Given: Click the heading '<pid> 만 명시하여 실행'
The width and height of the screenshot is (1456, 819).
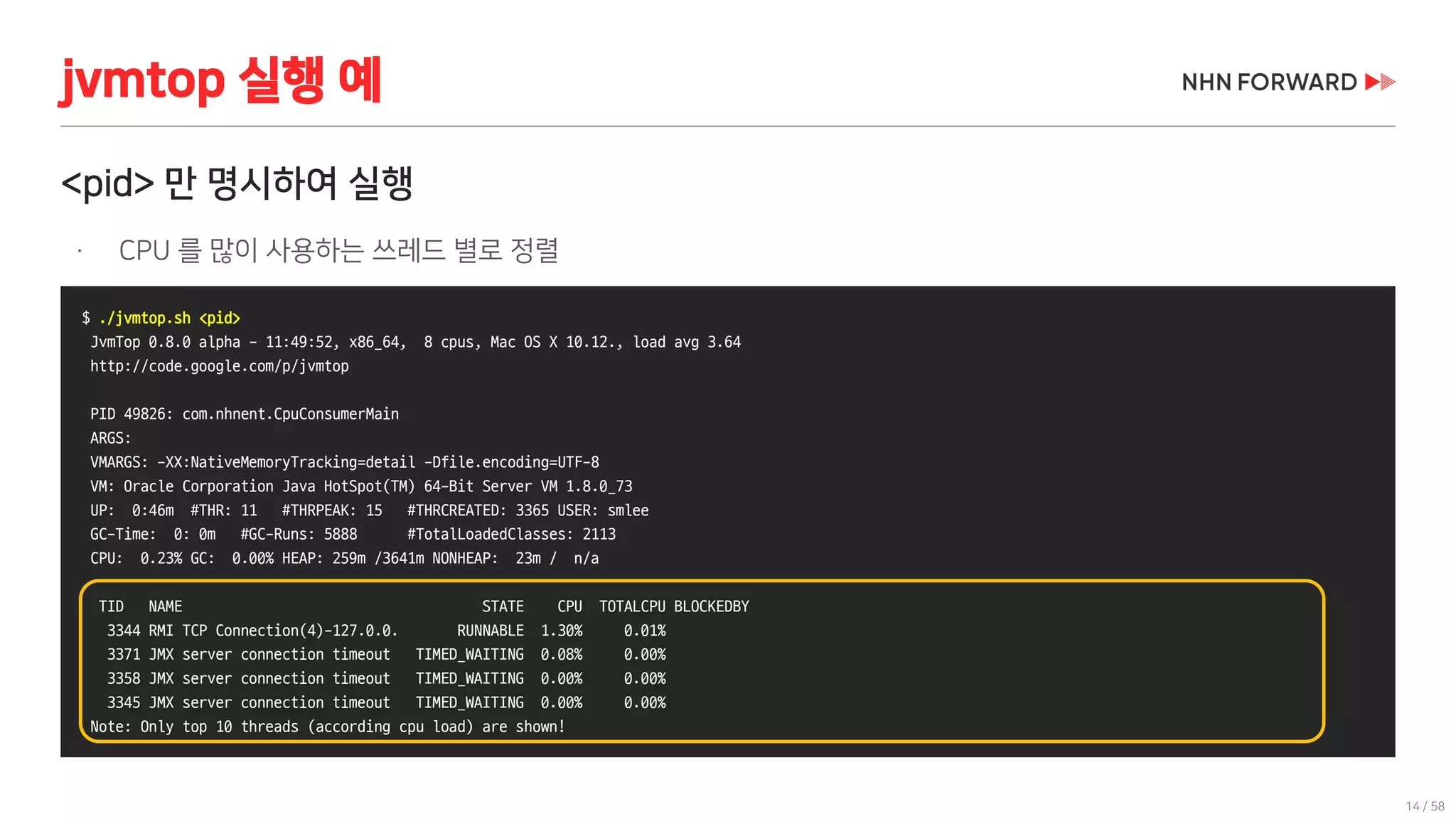Looking at the screenshot, I should 237,183.
